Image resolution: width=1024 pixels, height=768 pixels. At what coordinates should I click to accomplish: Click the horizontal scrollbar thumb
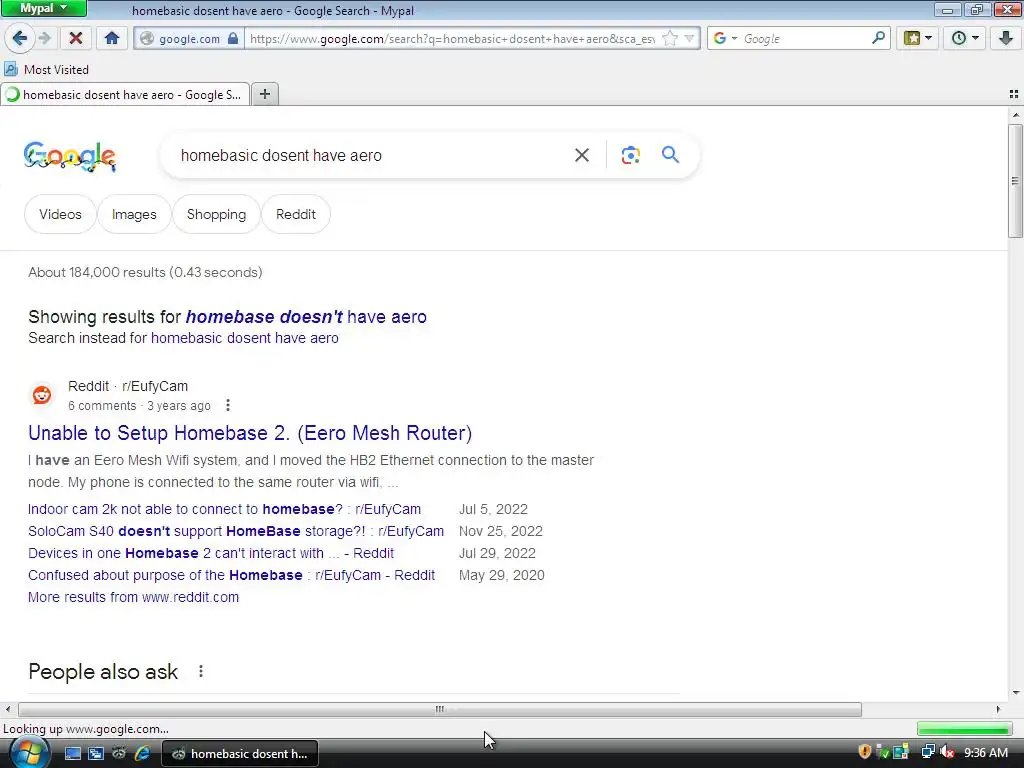point(440,709)
